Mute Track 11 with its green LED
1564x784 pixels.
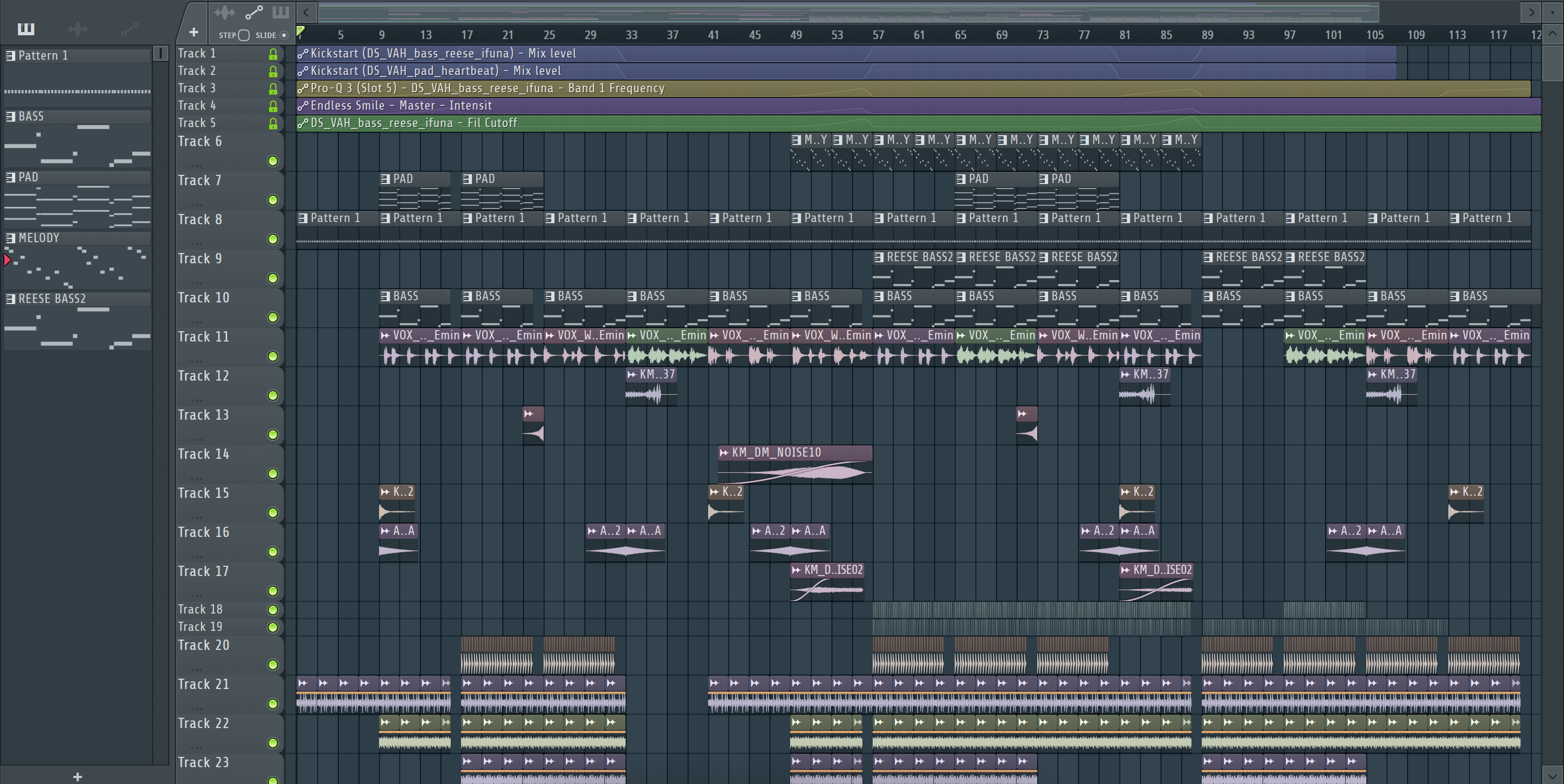[x=273, y=356]
